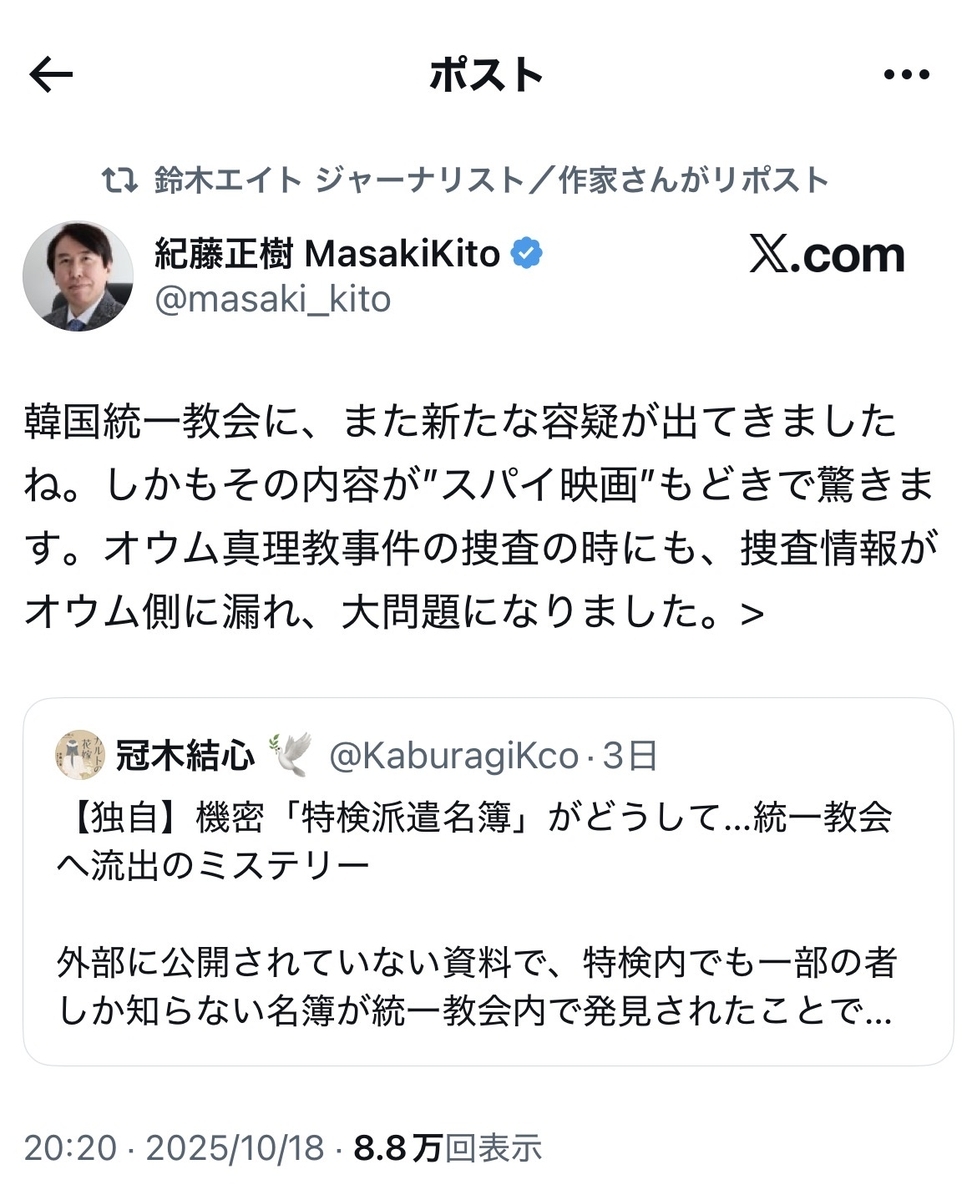The image size is (977, 1200).
Task: Open the @KaburagiKco handle
Action: pos(454,756)
